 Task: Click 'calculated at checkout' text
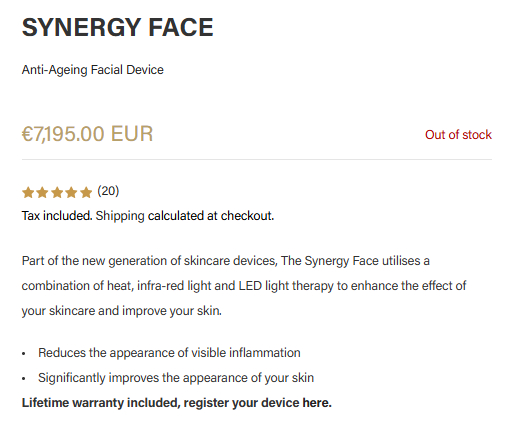click(x=211, y=216)
